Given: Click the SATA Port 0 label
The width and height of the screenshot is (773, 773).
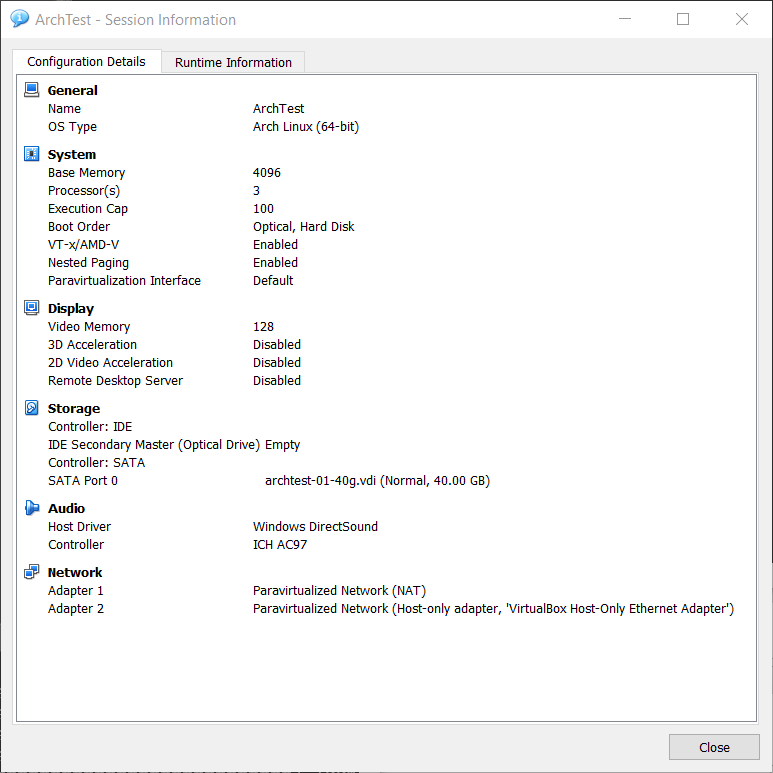Looking at the screenshot, I should pos(83,481).
